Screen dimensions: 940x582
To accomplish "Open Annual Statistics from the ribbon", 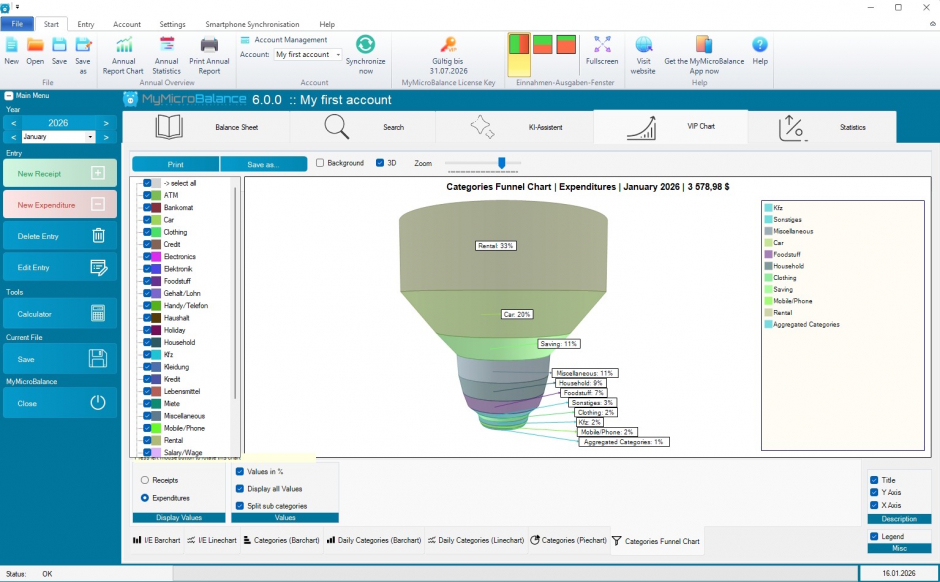I will (x=167, y=45).
